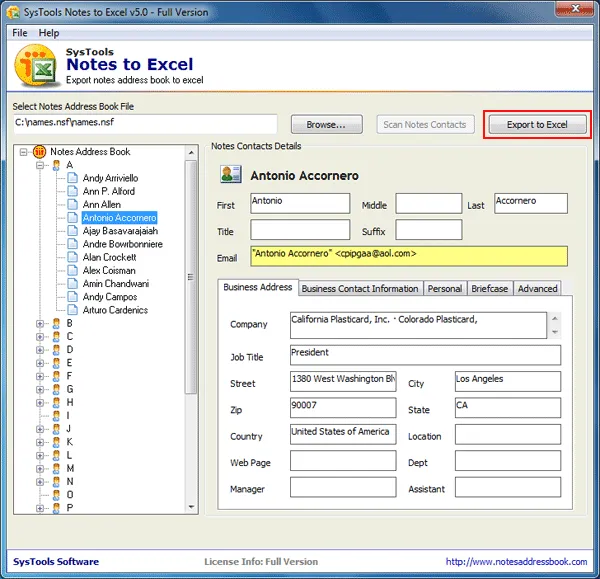The height and width of the screenshot is (579, 600).
Task: Click the SysTools Notes to Excel logo
Action: click(36, 65)
